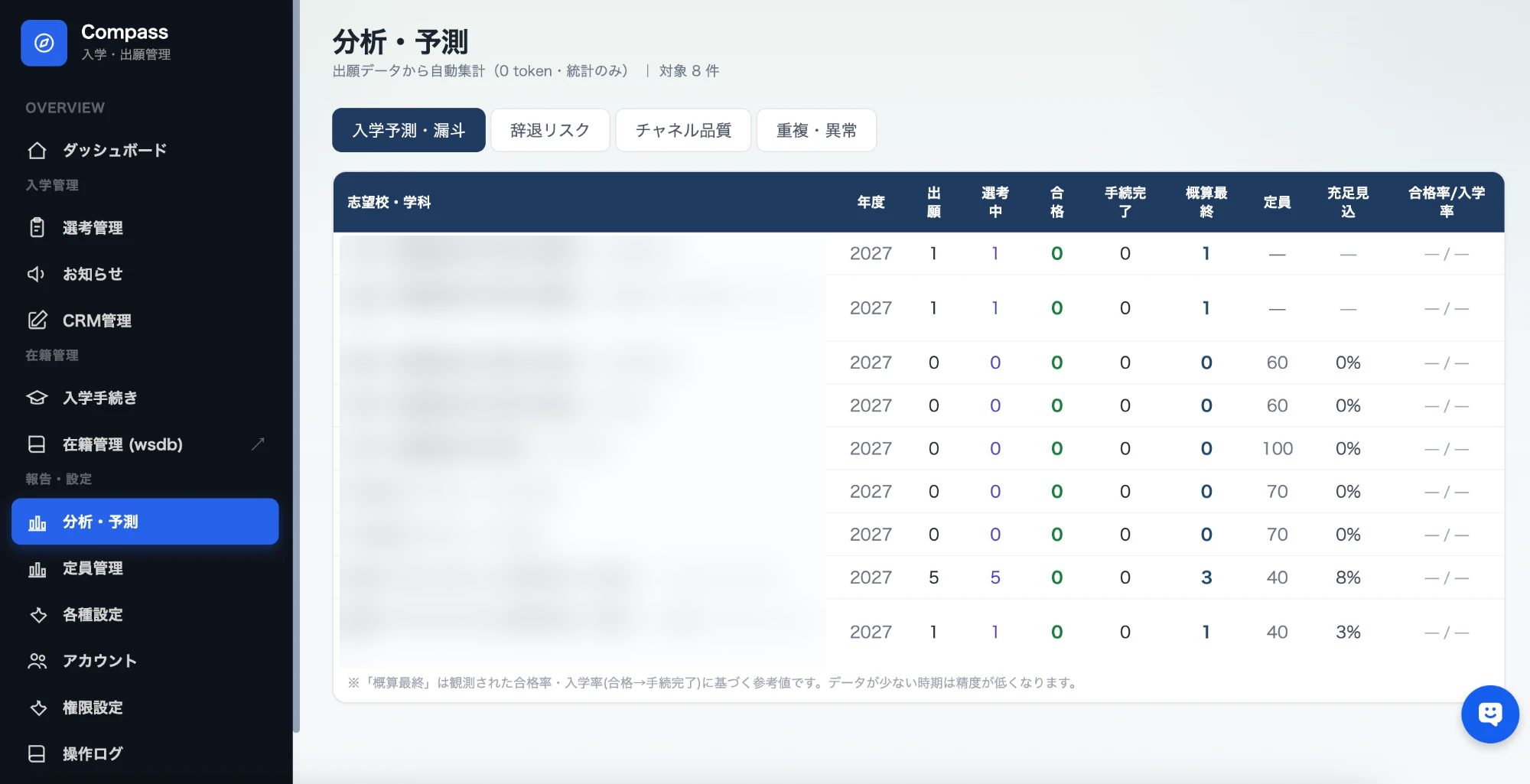Viewport: 1530px width, 784px height.
Task: Click the 8% 充足見込 cell
Action: (1348, 577)
